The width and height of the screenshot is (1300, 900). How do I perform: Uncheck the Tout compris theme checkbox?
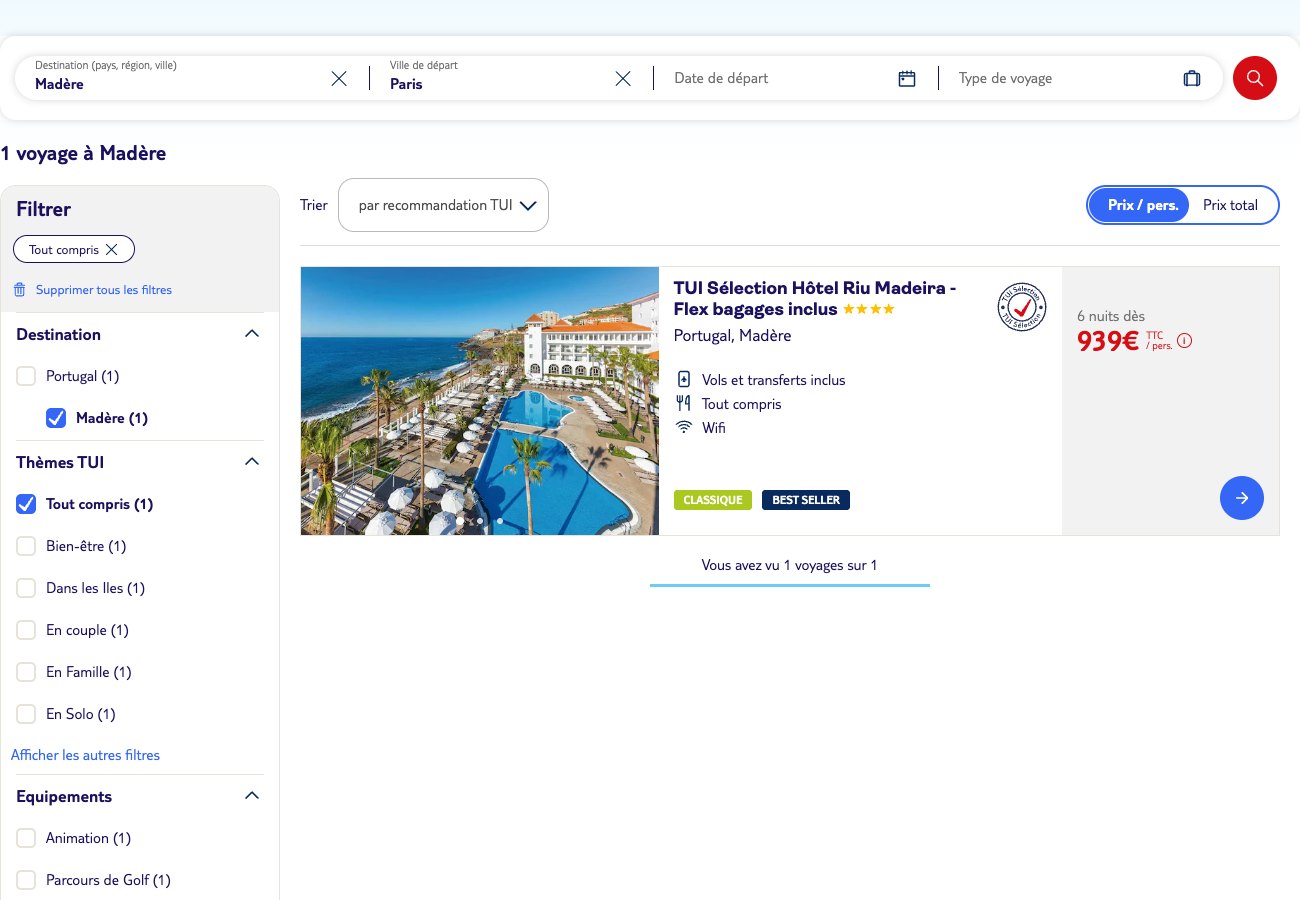point(26,504)
